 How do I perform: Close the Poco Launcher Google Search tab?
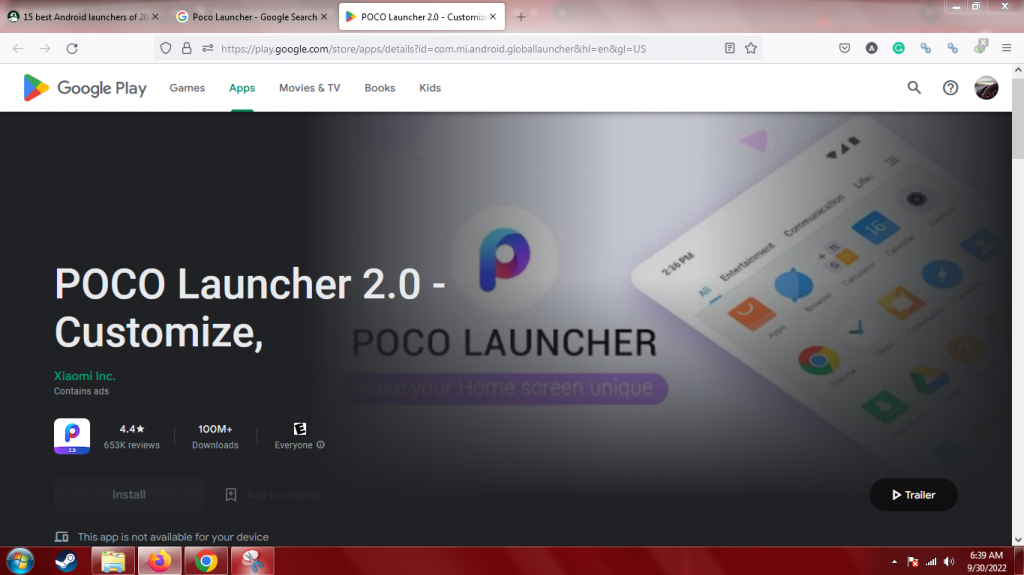324,17
